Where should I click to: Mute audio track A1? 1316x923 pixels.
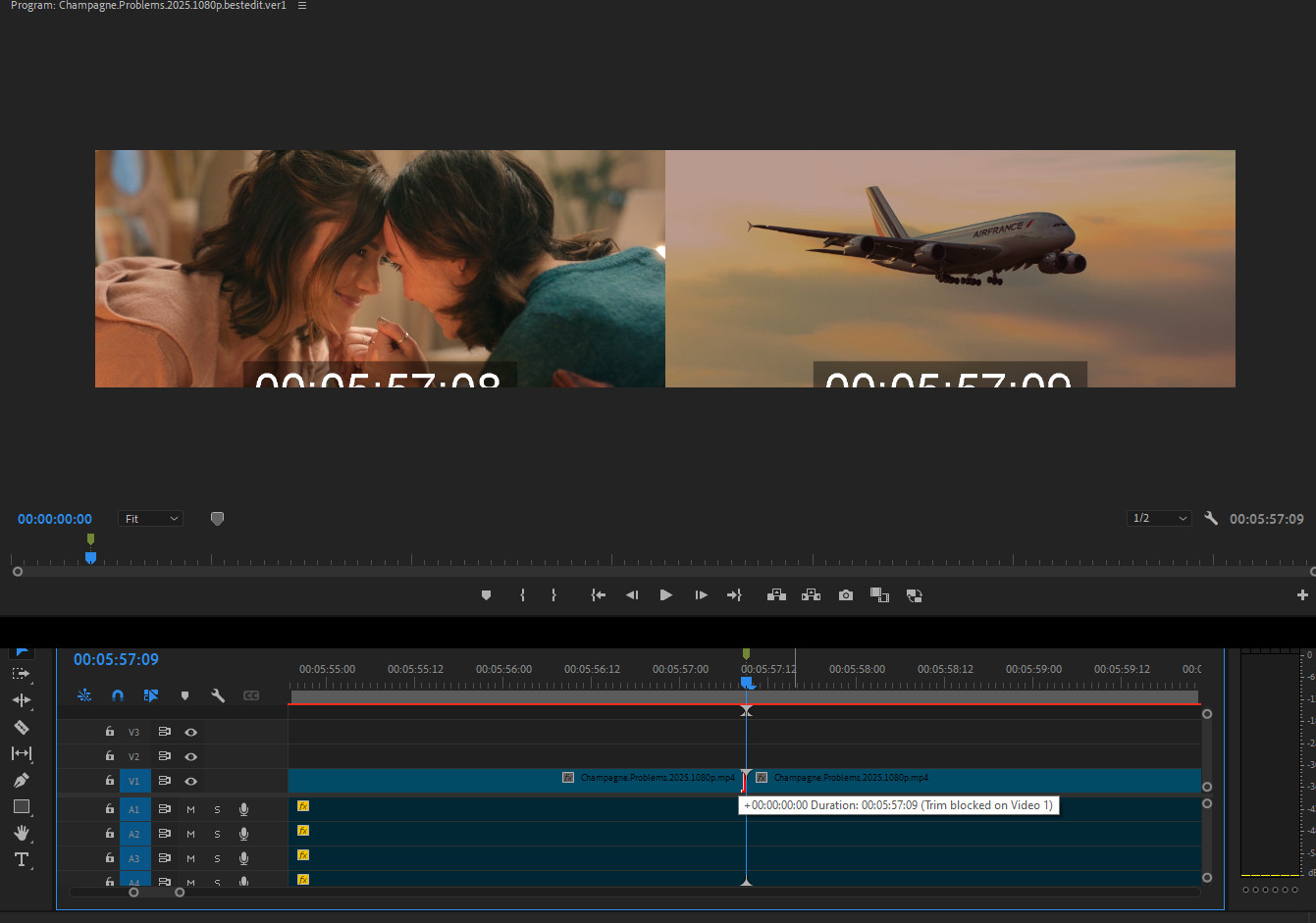click(190, 809)
